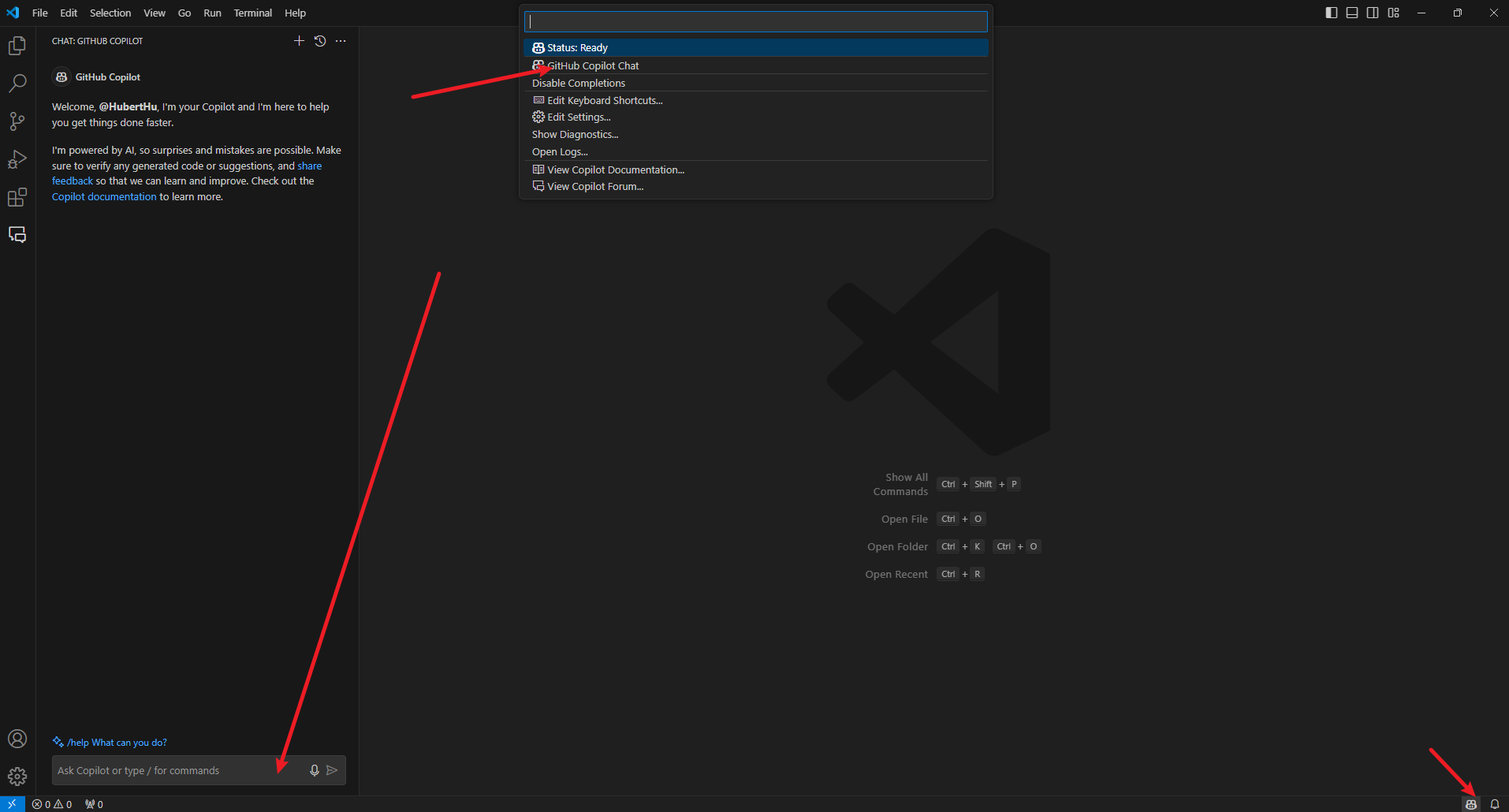Open the Copilot documentation link
This screenshot has width=1509, height=812.
point(104,197)
